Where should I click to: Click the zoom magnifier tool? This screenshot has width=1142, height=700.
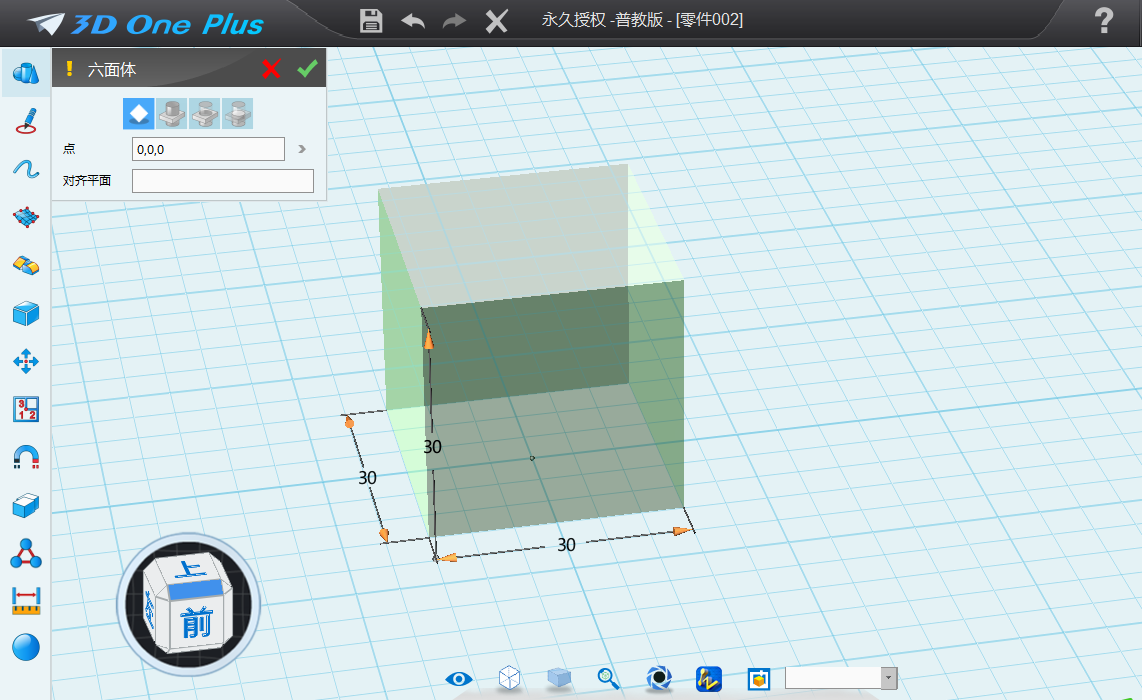click(608, 678)
